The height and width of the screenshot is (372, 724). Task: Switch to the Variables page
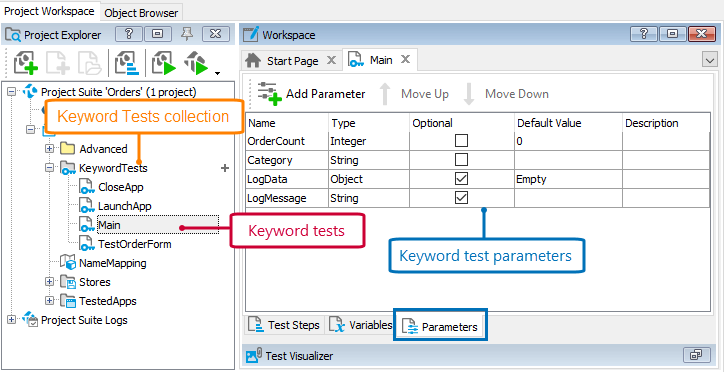click(x=360, y=325)
